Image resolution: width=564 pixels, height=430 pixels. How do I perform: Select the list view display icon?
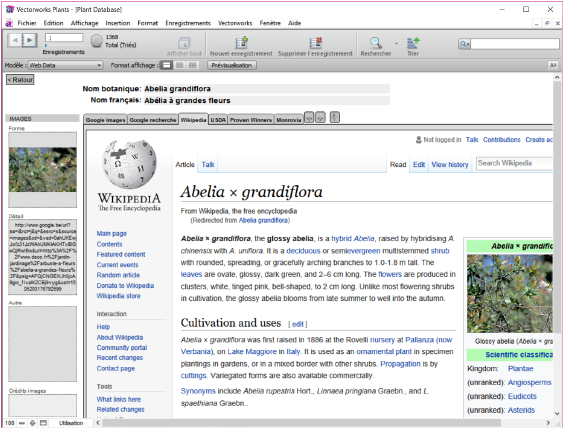pos(179,65)
